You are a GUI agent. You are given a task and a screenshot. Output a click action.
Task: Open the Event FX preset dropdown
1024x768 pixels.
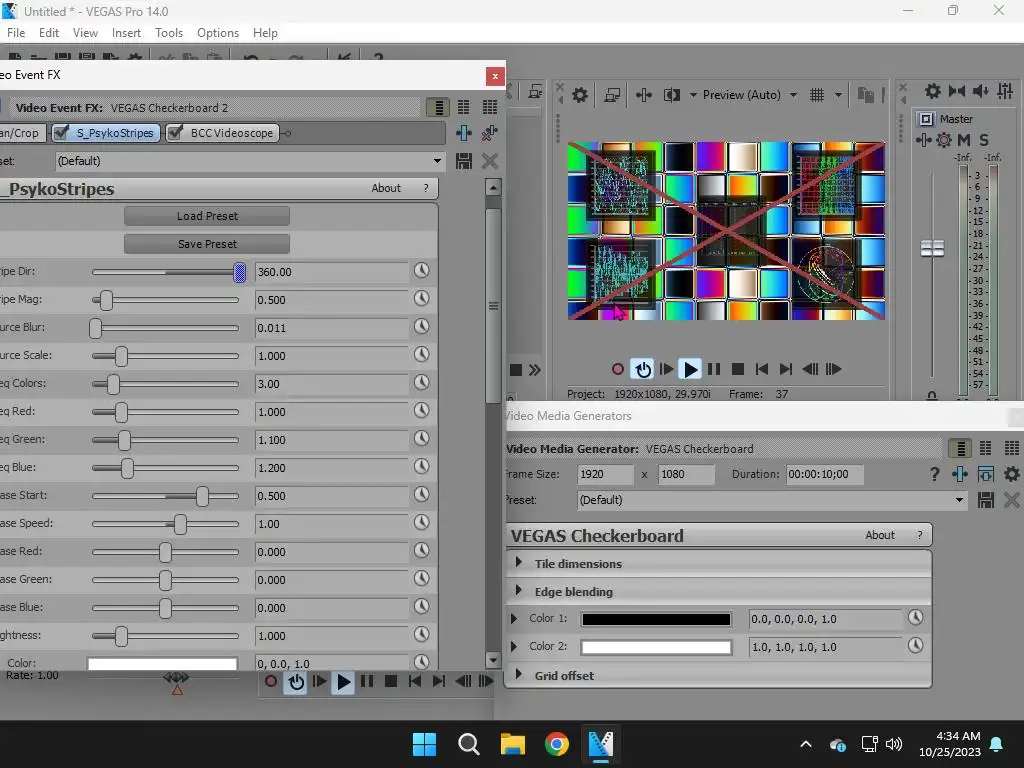coord(437,161)
